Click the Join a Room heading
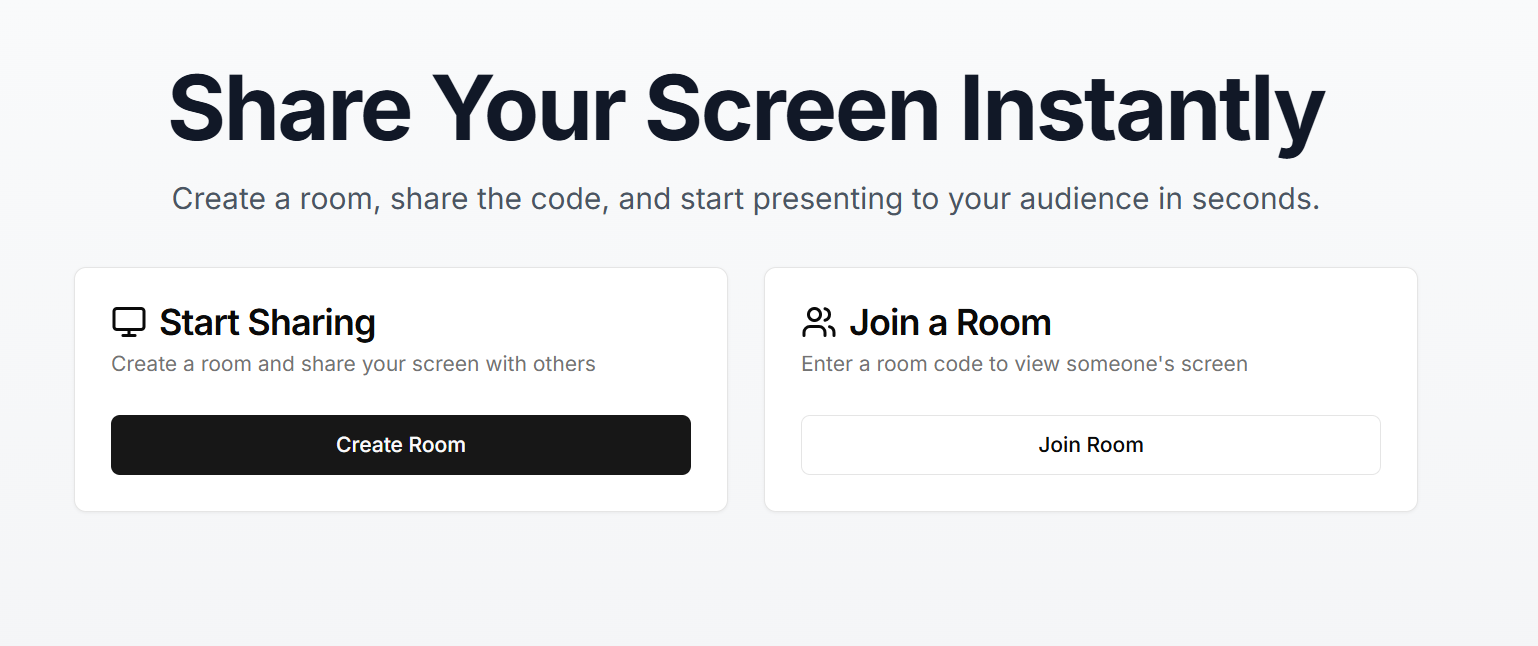1538x646 pixels. point(950,322)
